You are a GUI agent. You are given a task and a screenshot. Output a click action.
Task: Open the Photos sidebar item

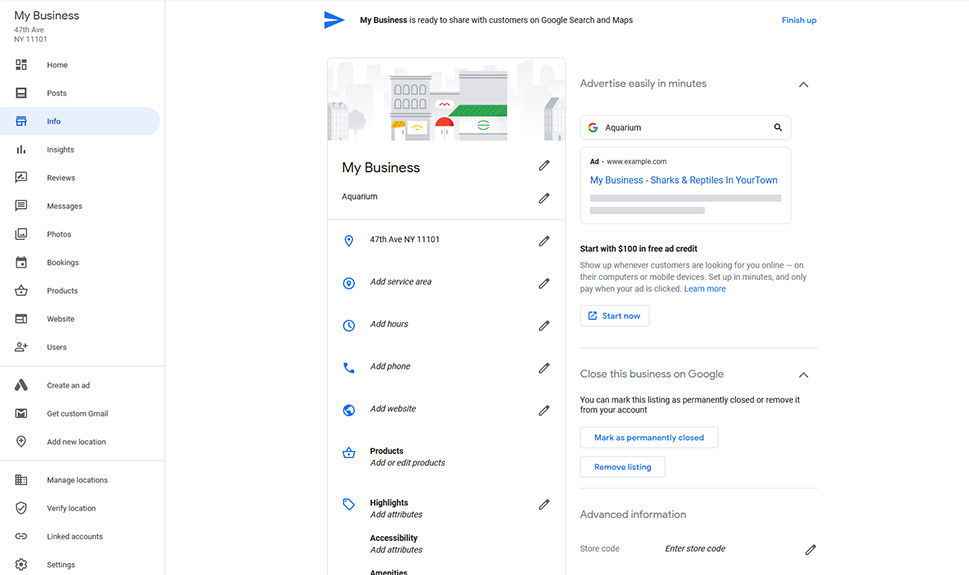[59, 234]
